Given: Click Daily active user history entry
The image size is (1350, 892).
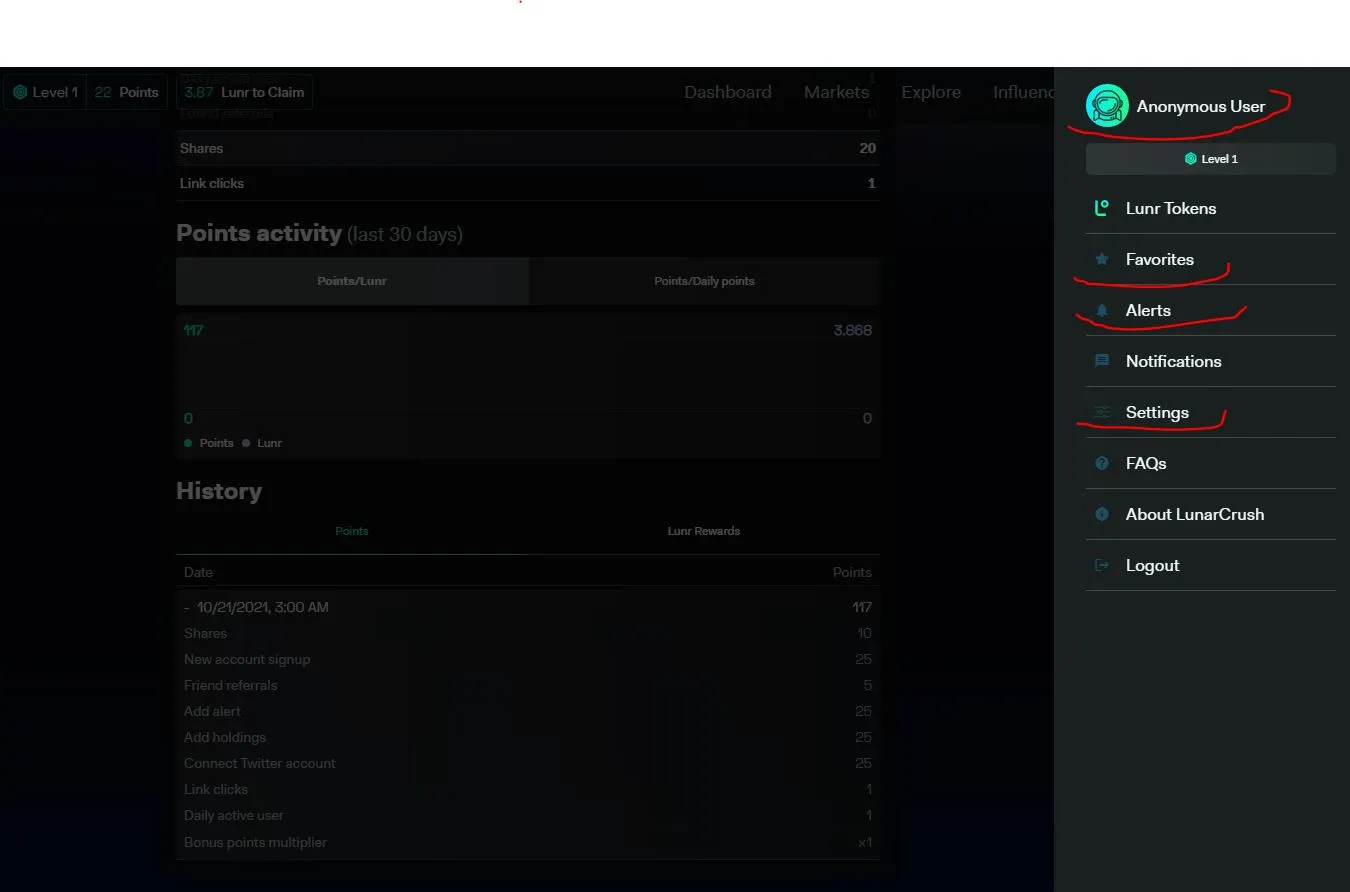Looking at the screenshot, I should coord(528,815).
